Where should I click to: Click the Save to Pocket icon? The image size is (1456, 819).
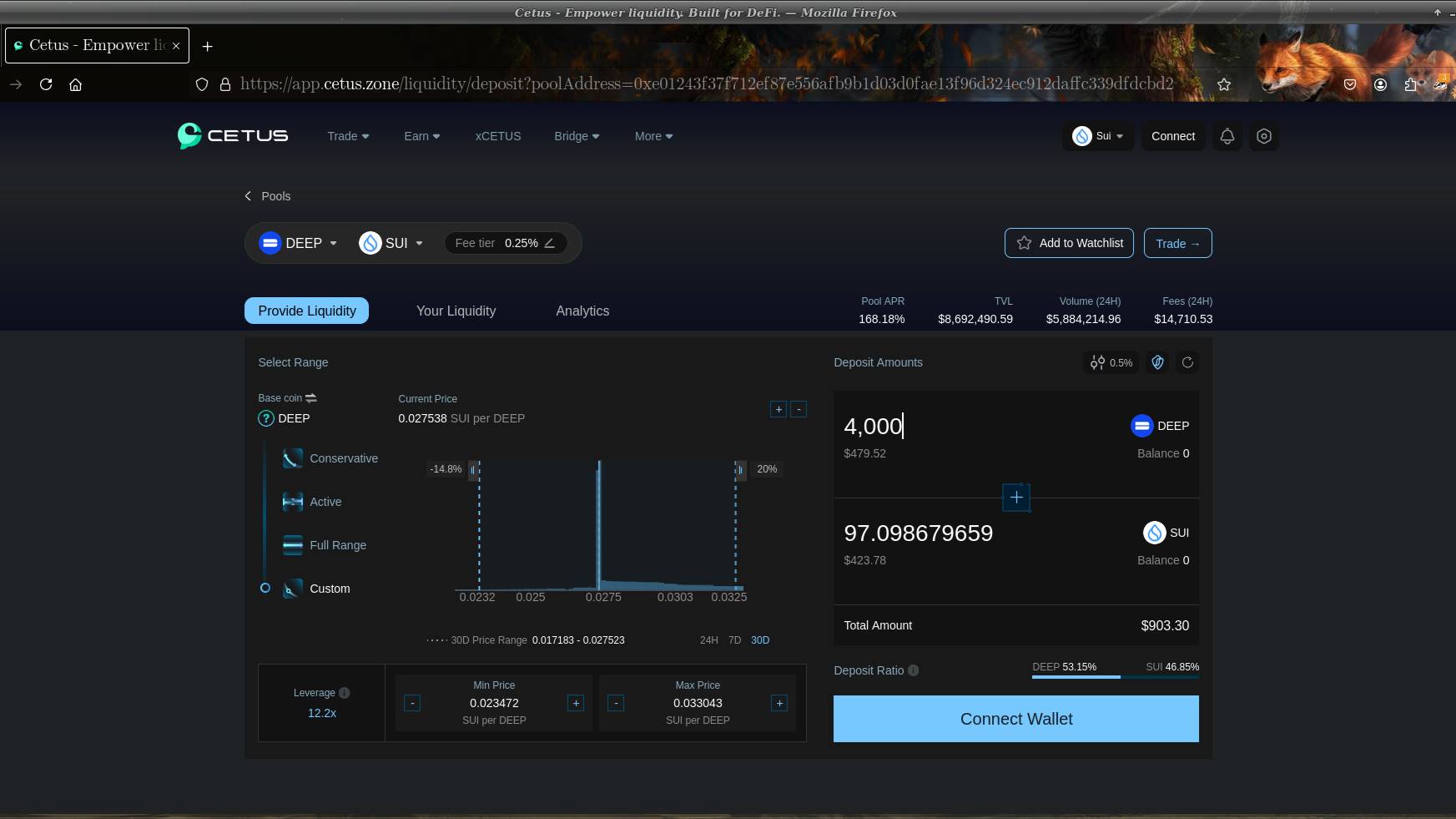click(x=1350, y=84)
